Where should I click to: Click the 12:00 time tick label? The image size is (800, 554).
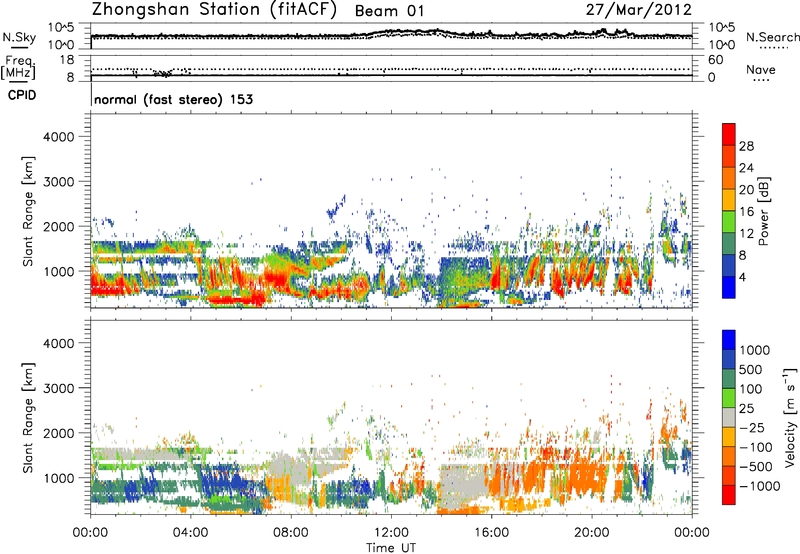(x=391, y=533)
